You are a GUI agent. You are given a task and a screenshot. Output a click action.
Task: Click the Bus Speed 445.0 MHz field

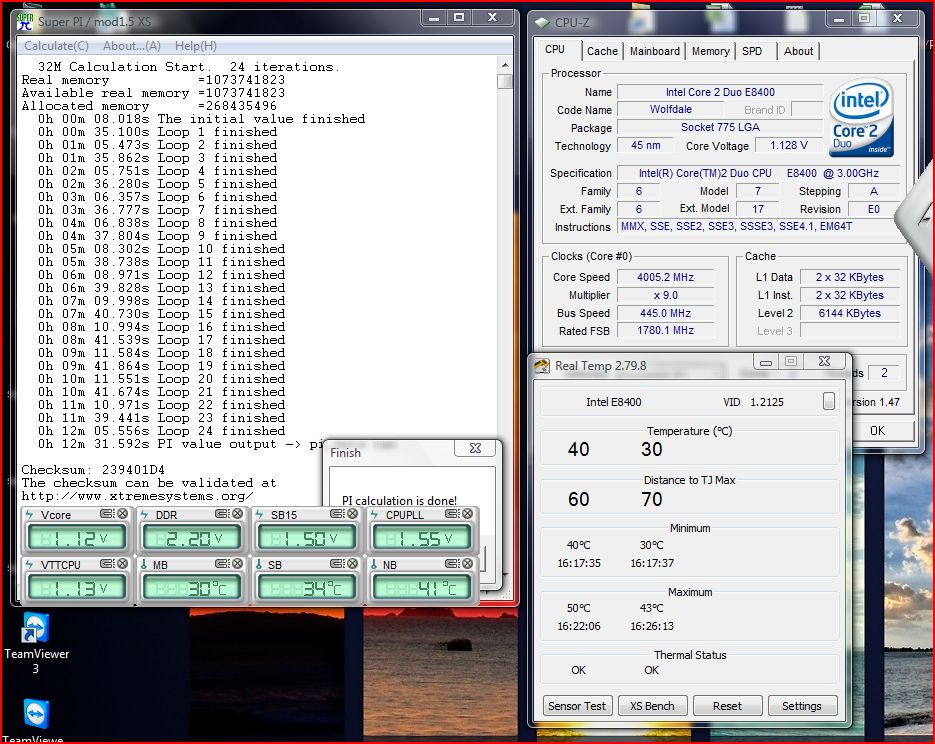pos(665,313)
